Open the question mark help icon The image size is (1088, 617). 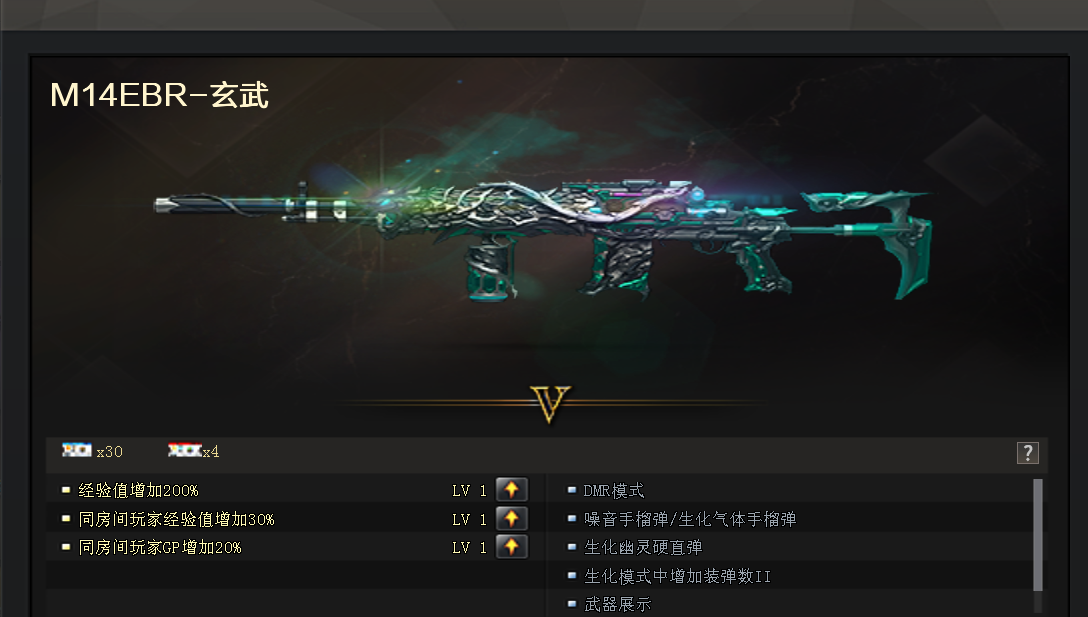[1028, 453]
